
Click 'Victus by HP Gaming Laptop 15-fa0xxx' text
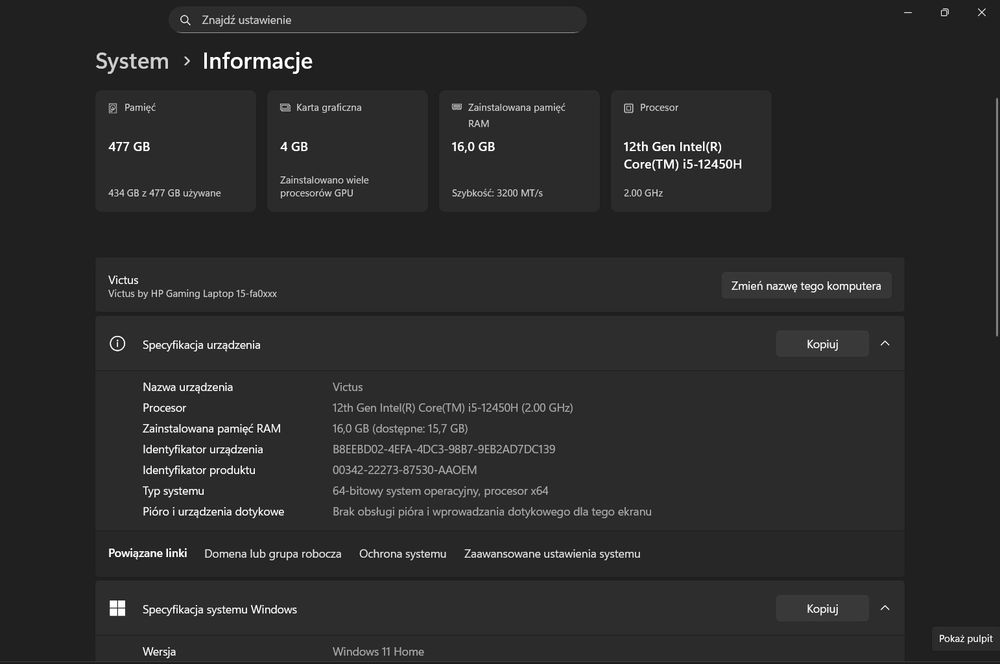point(192,293)
